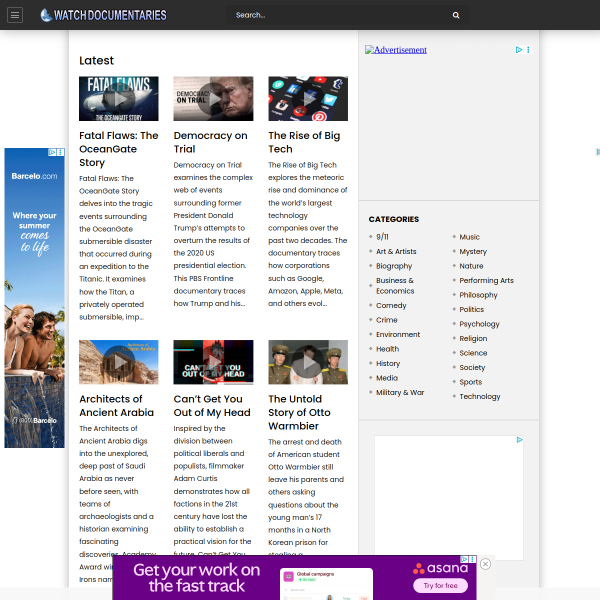
Task: Open the Psychology category link
Action: coord(479,324)
